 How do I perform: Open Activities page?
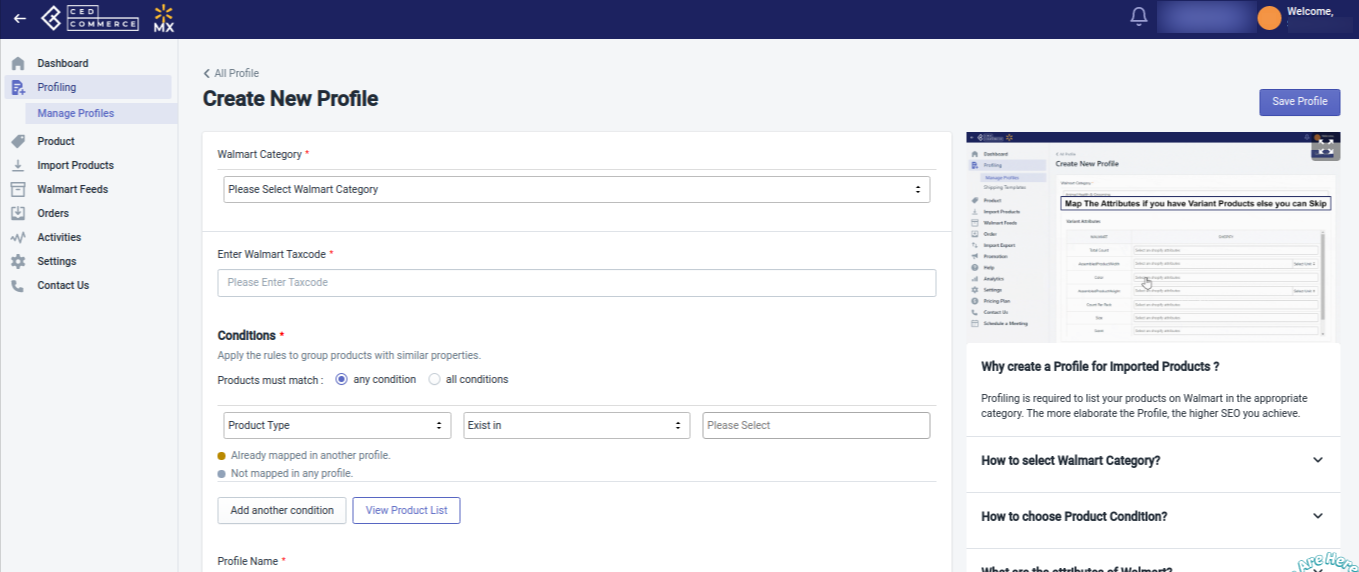point(59,237)
